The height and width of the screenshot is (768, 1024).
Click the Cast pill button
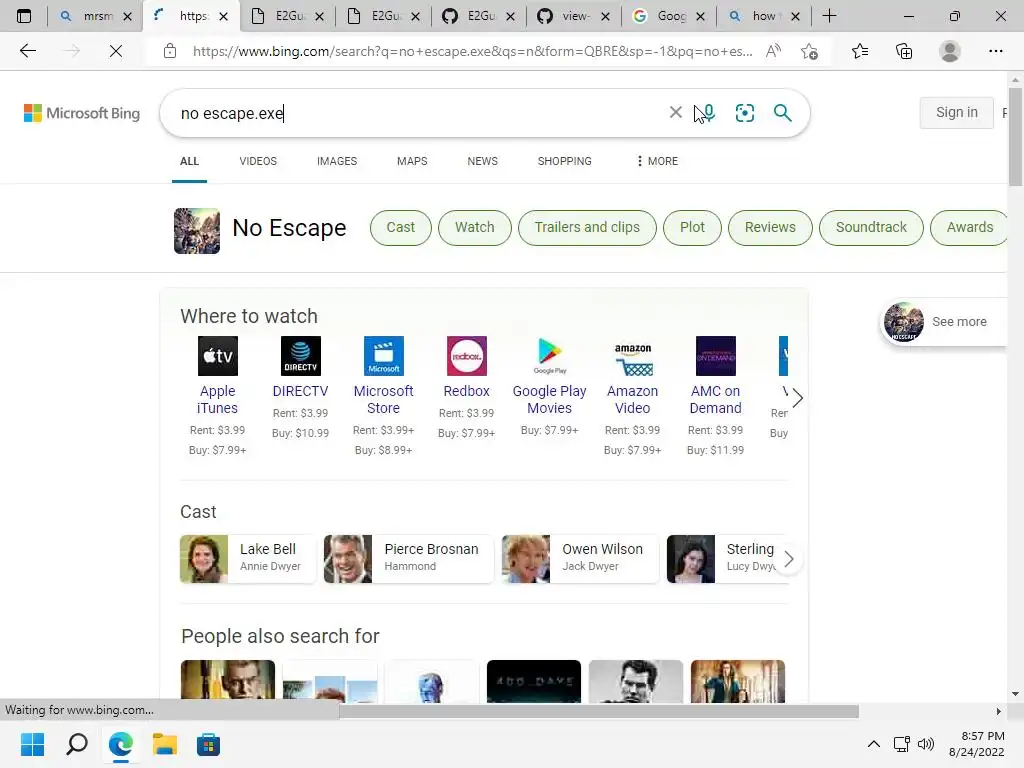click(x=400, y=227)
